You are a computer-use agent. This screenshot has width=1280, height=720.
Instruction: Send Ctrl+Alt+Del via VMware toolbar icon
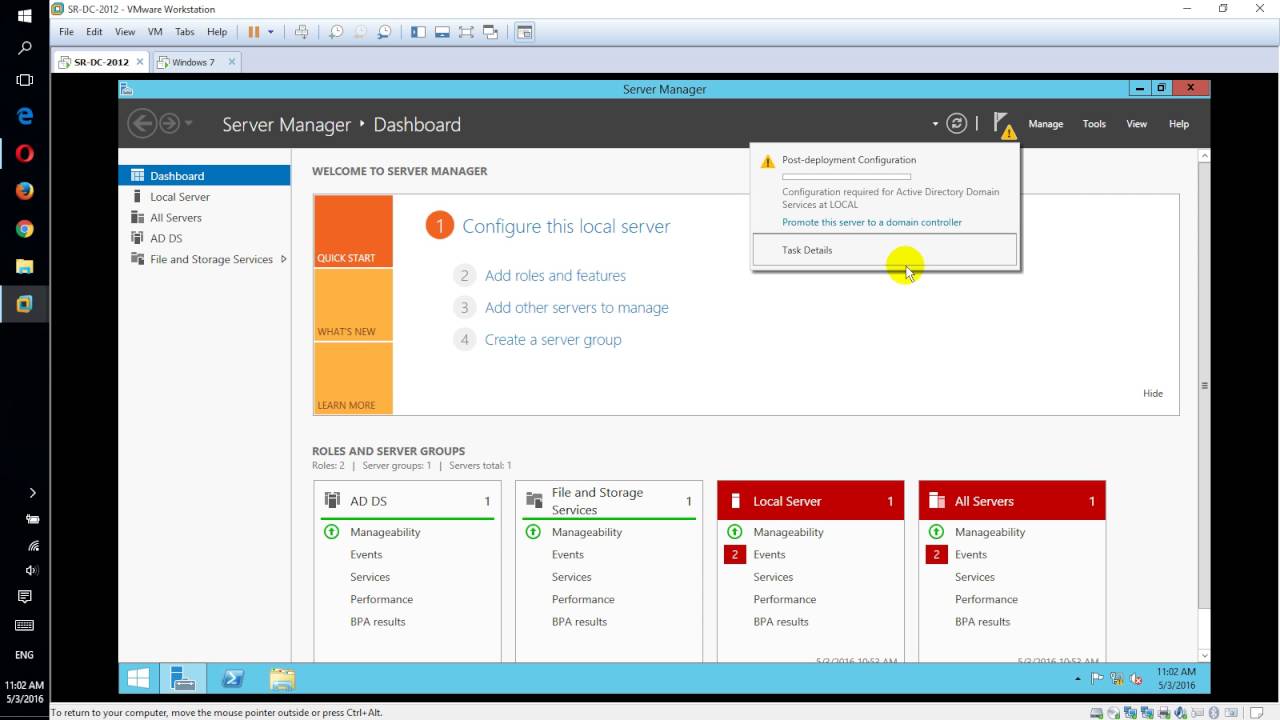[x=301, y=32]
